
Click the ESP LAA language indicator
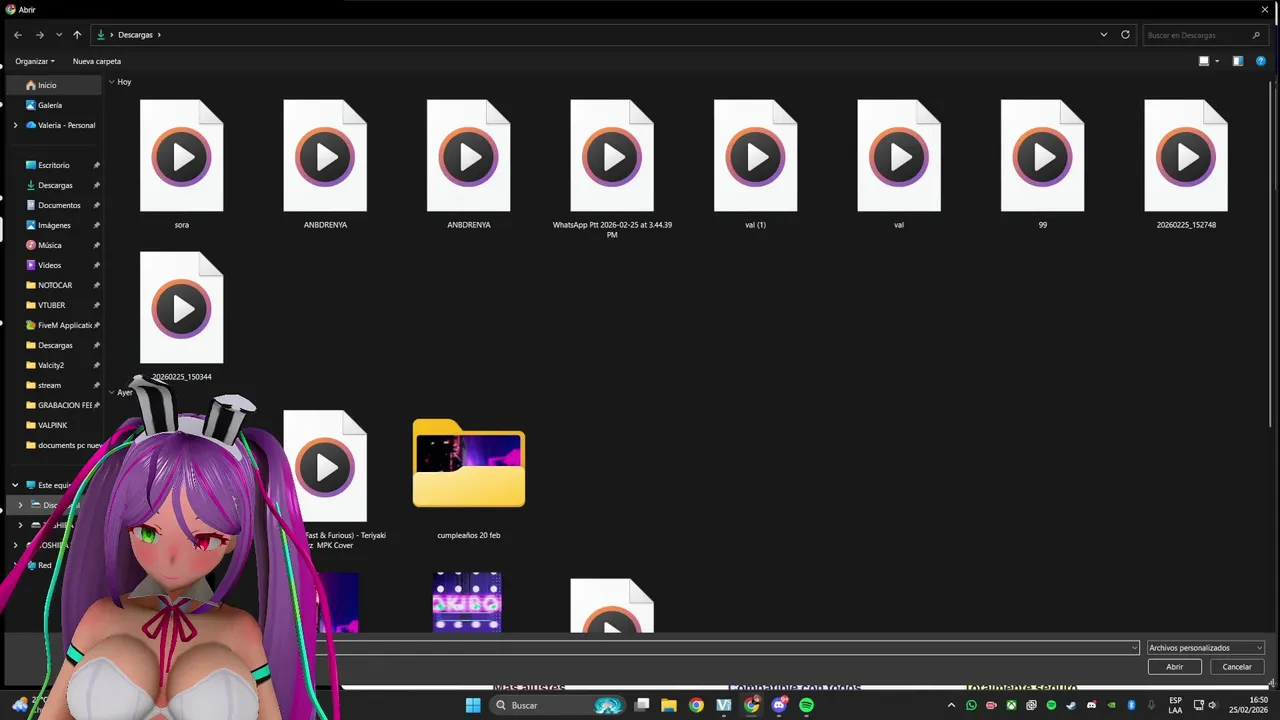1175,705
